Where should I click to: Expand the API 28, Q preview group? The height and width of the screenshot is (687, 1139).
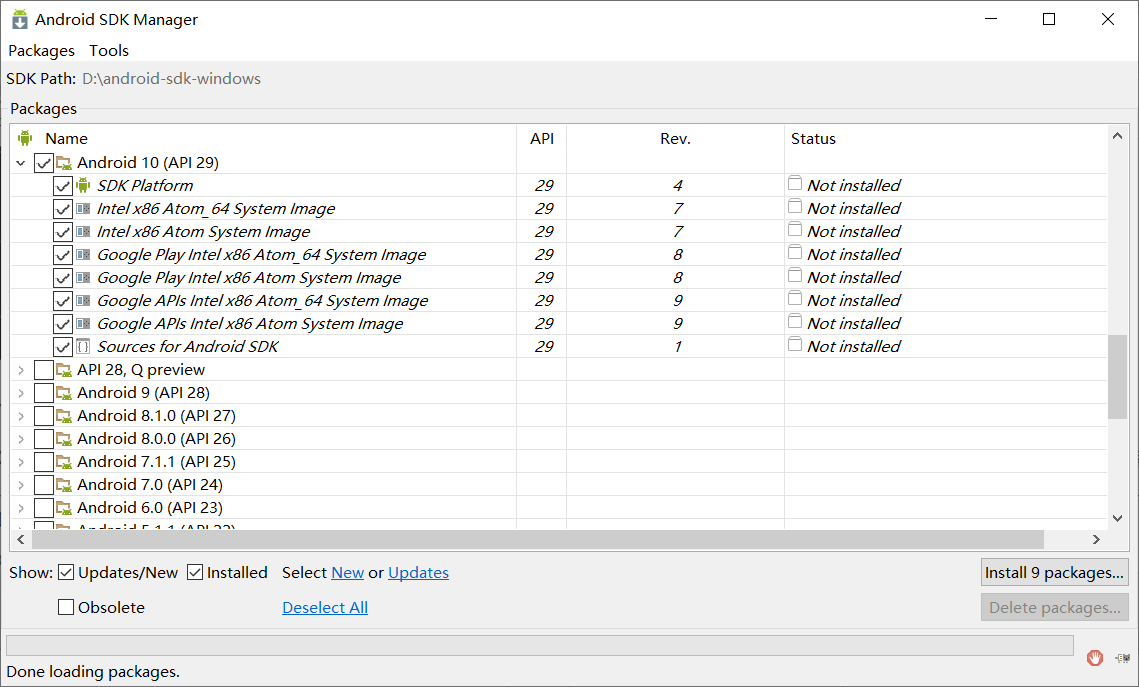click(x=21, y=369)
